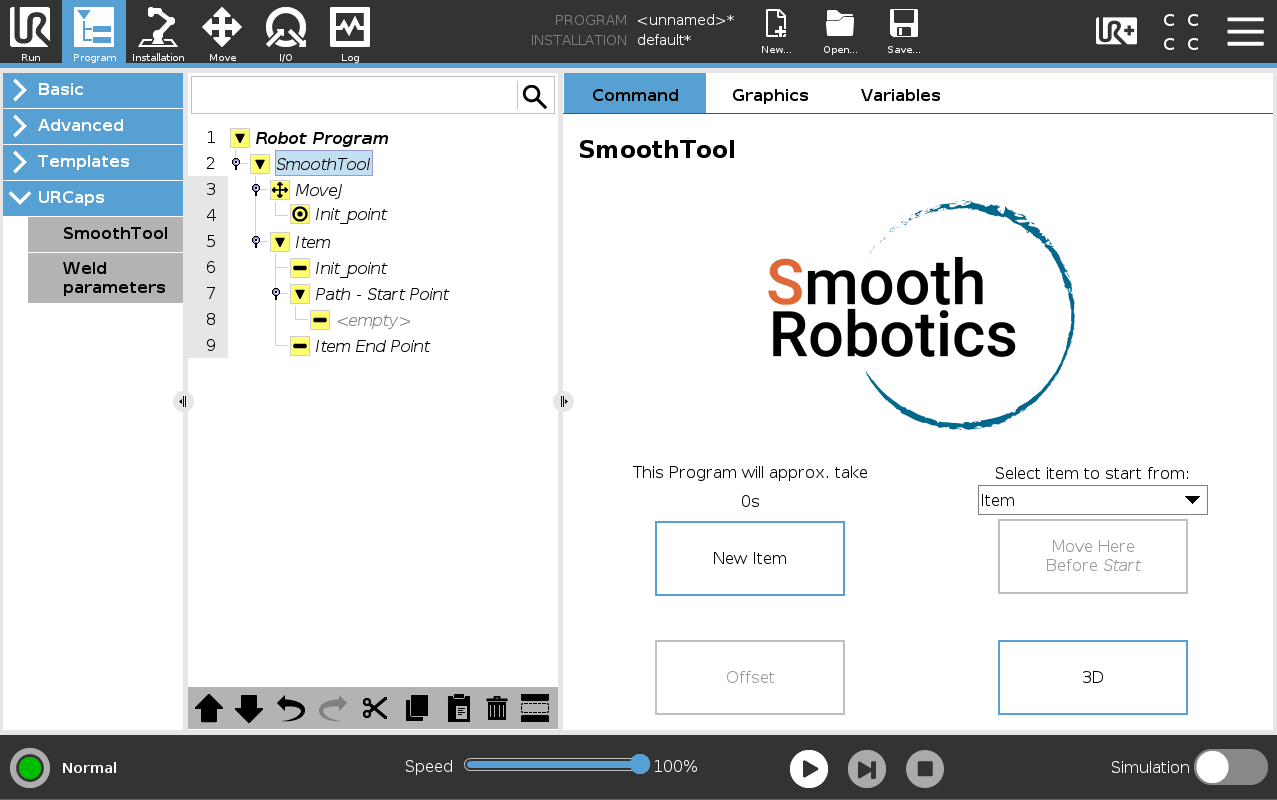
Task: Select the Program tab icon
Action: click(94, 32)
